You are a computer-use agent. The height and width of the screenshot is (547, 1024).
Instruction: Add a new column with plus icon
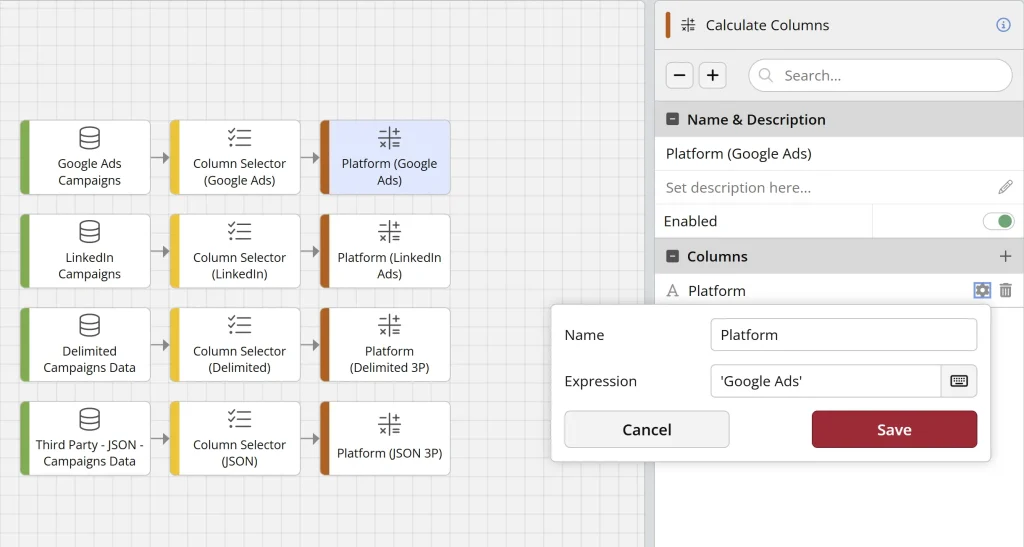click(x=1005, y=257)
